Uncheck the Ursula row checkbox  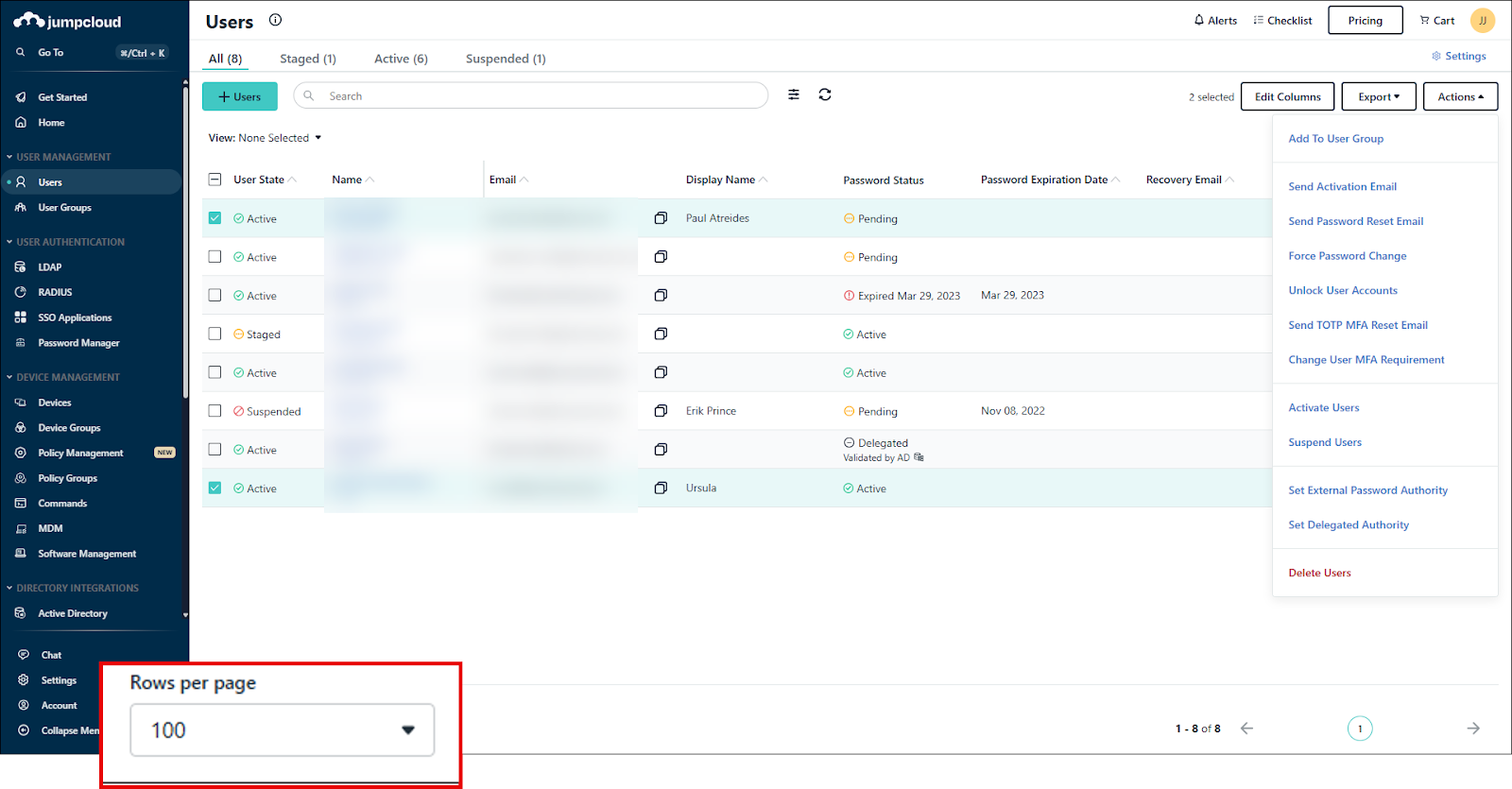click(x=215, y=489)
